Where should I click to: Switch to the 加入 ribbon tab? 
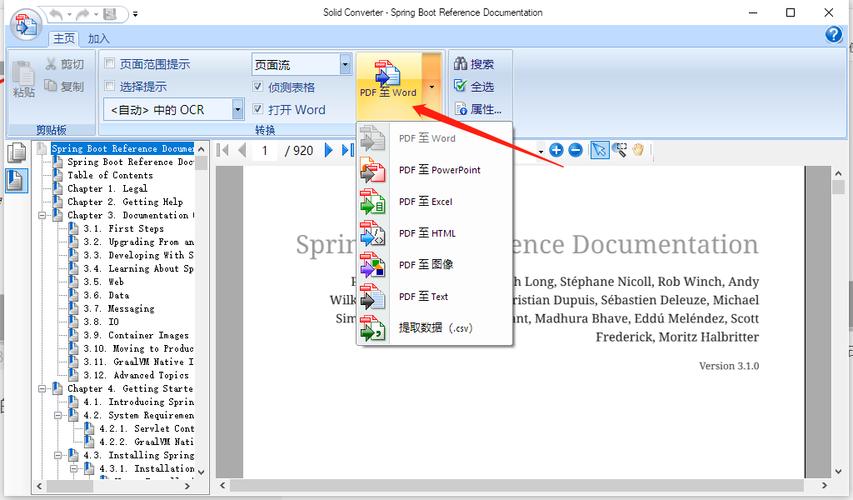98,38
